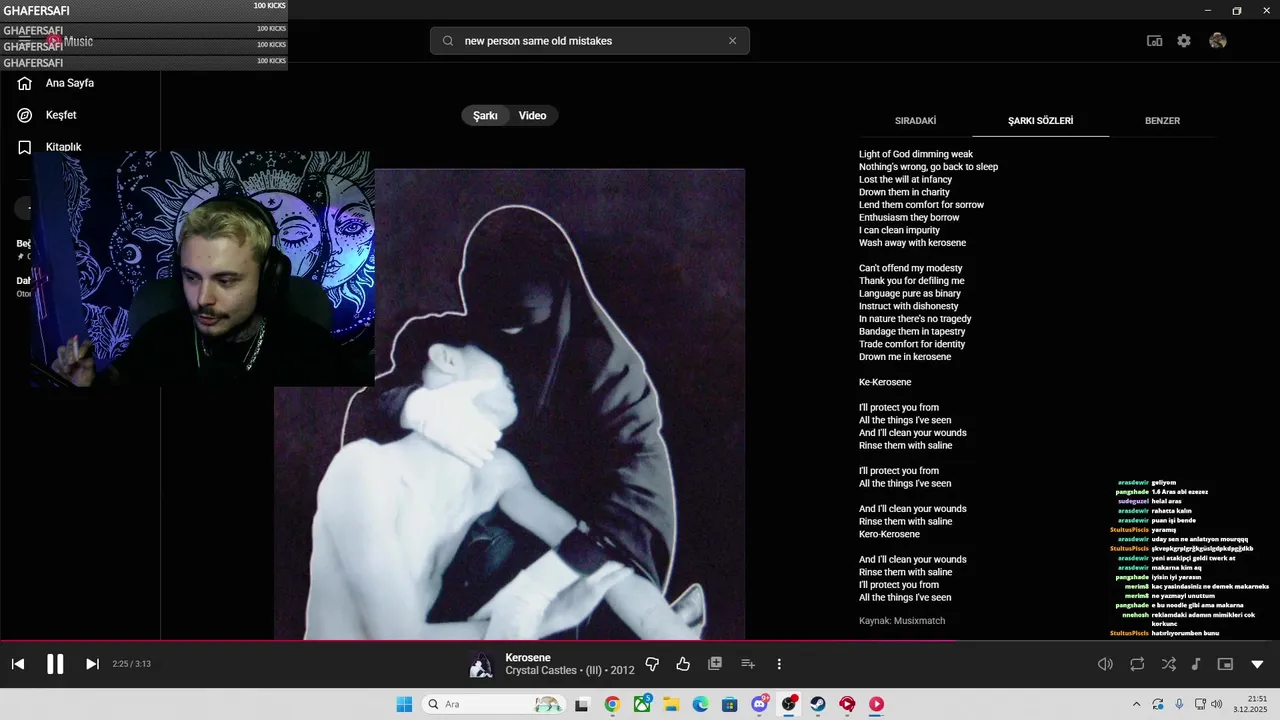
Task: Open Discord from the taskbar
Action: (759, 704)
